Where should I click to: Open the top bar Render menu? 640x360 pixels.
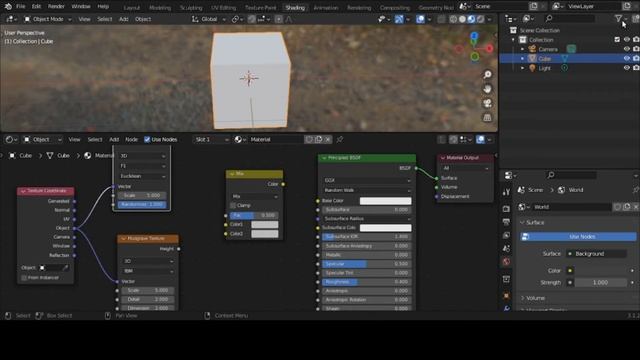(x=56, y=7)
